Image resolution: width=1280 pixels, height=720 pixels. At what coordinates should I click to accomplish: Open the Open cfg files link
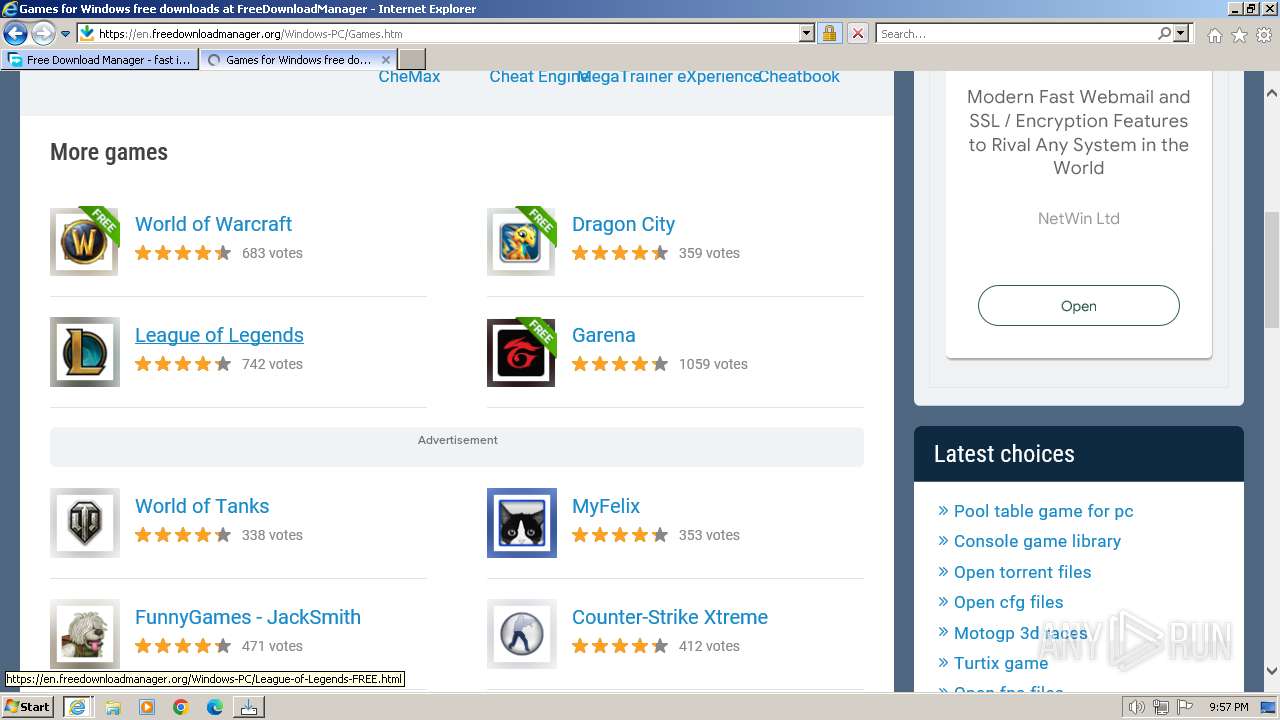click(1008, 602)
